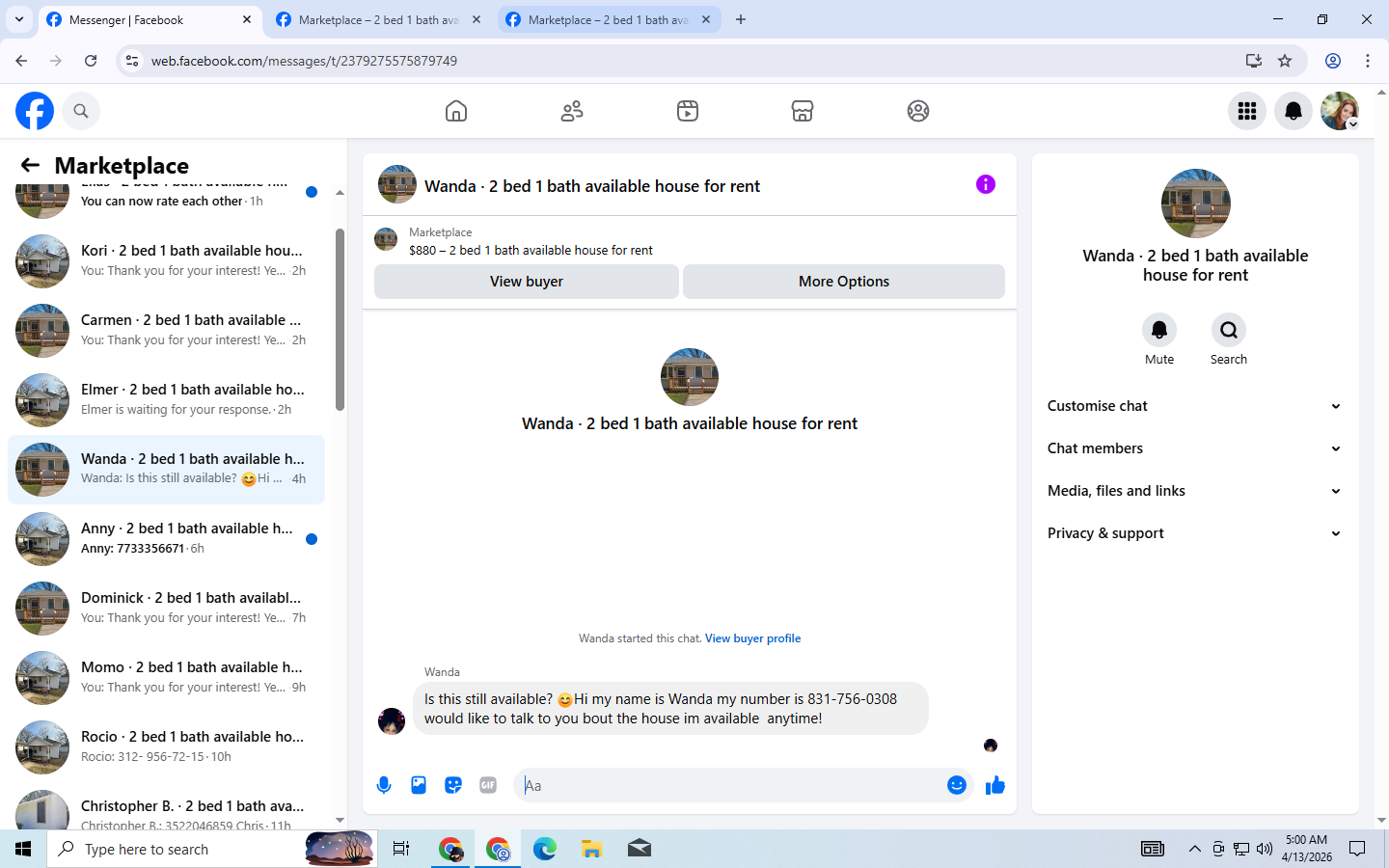The height and width of the screenshot is (868, 1389).
Task: Switch to the third Marketplace browser tab
Action: point(609,20)
